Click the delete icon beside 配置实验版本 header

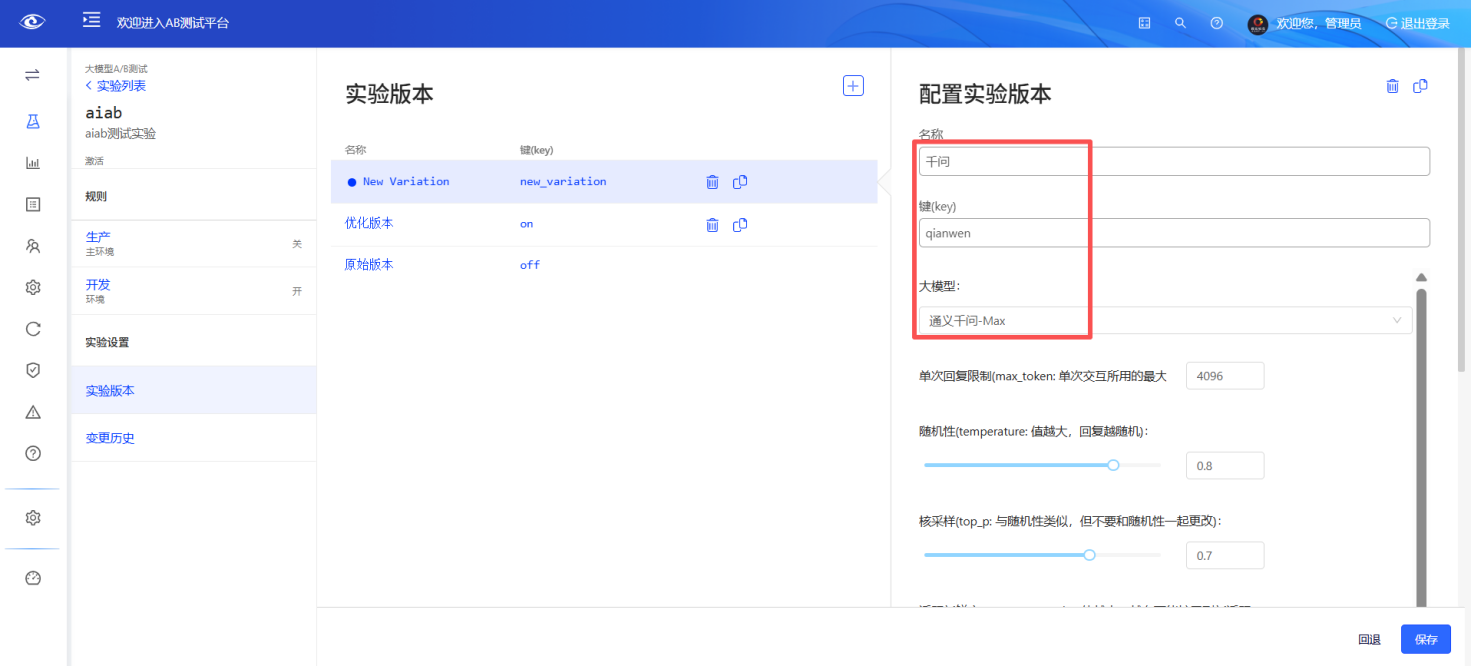tap(1392, 86)
